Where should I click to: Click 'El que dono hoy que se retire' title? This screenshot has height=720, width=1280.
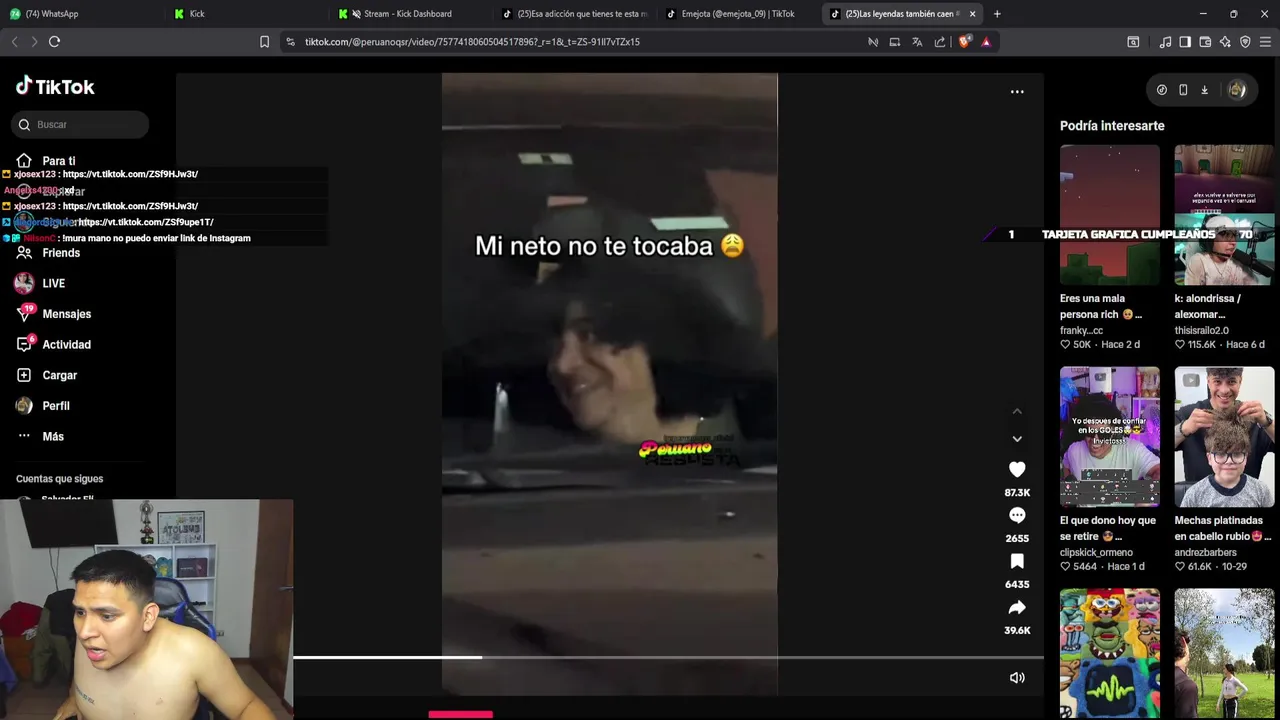click(1108, 528)
